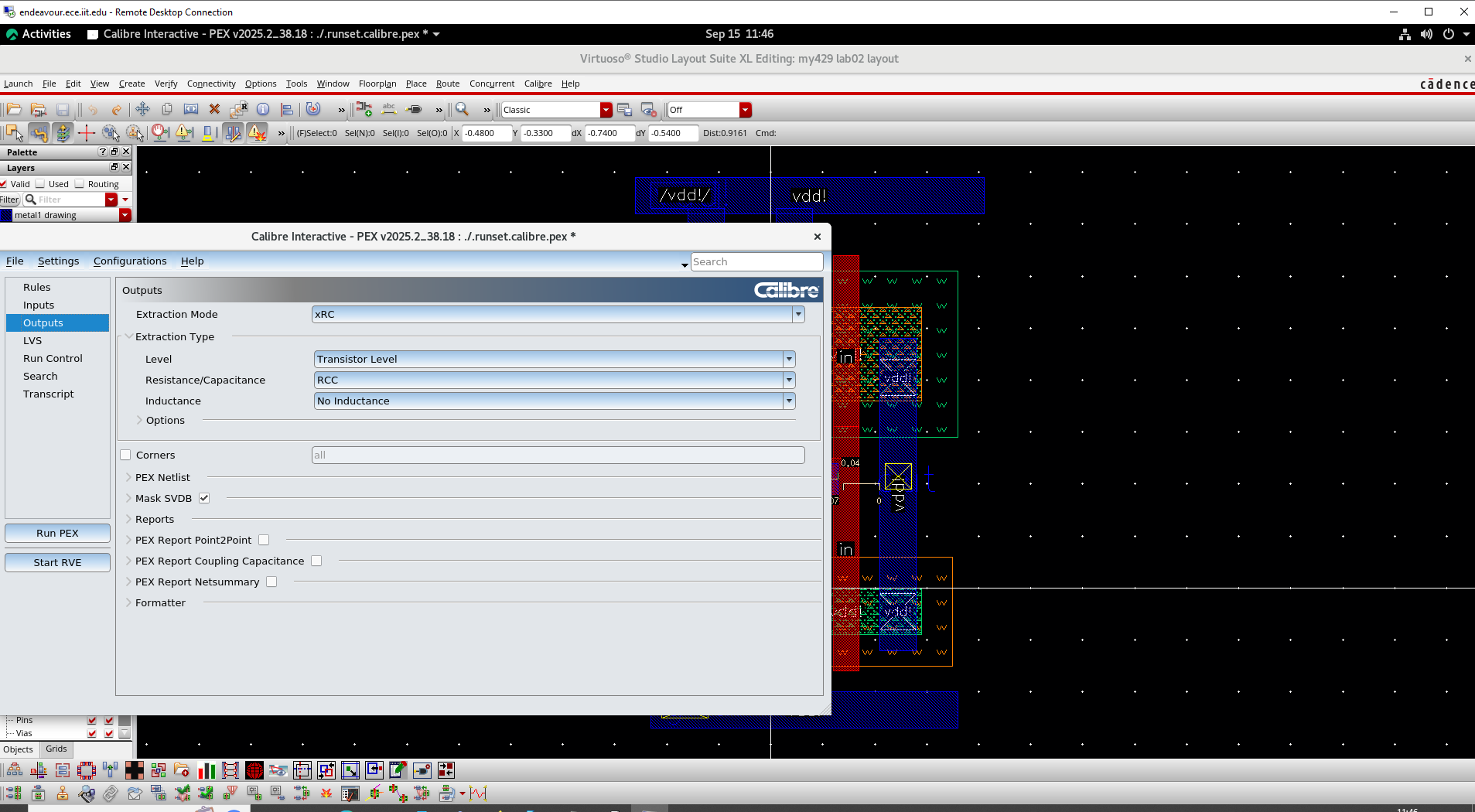Image resolution: width=1475 pixels, height=812 pixels.
Task: Toggle the first Vias row checkbox
Action: tap(92, 733)
